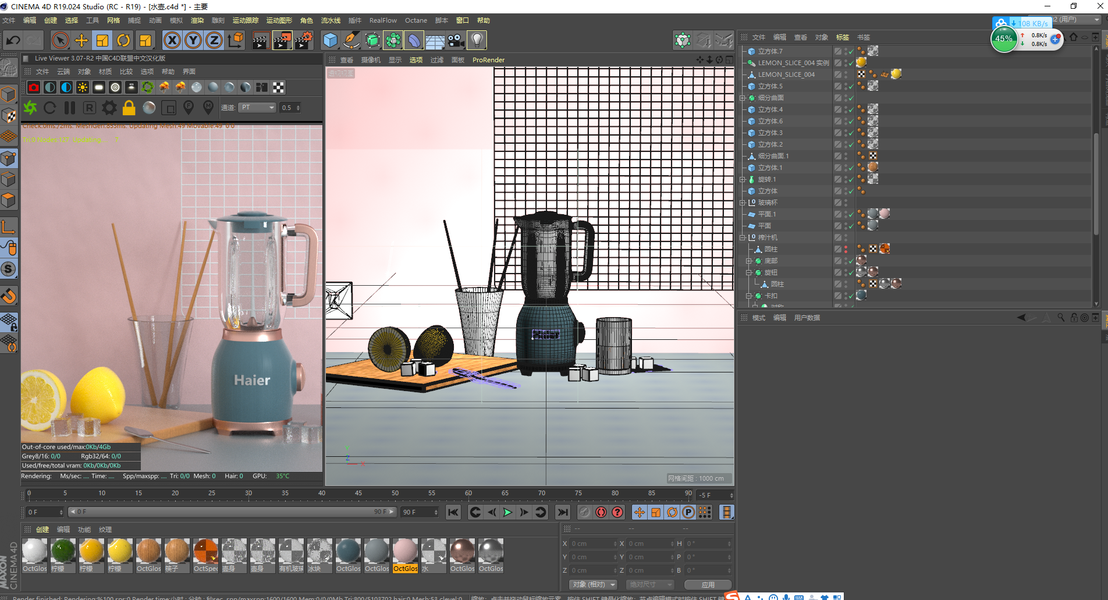Play the animation forwards

(x=507, y=512)
